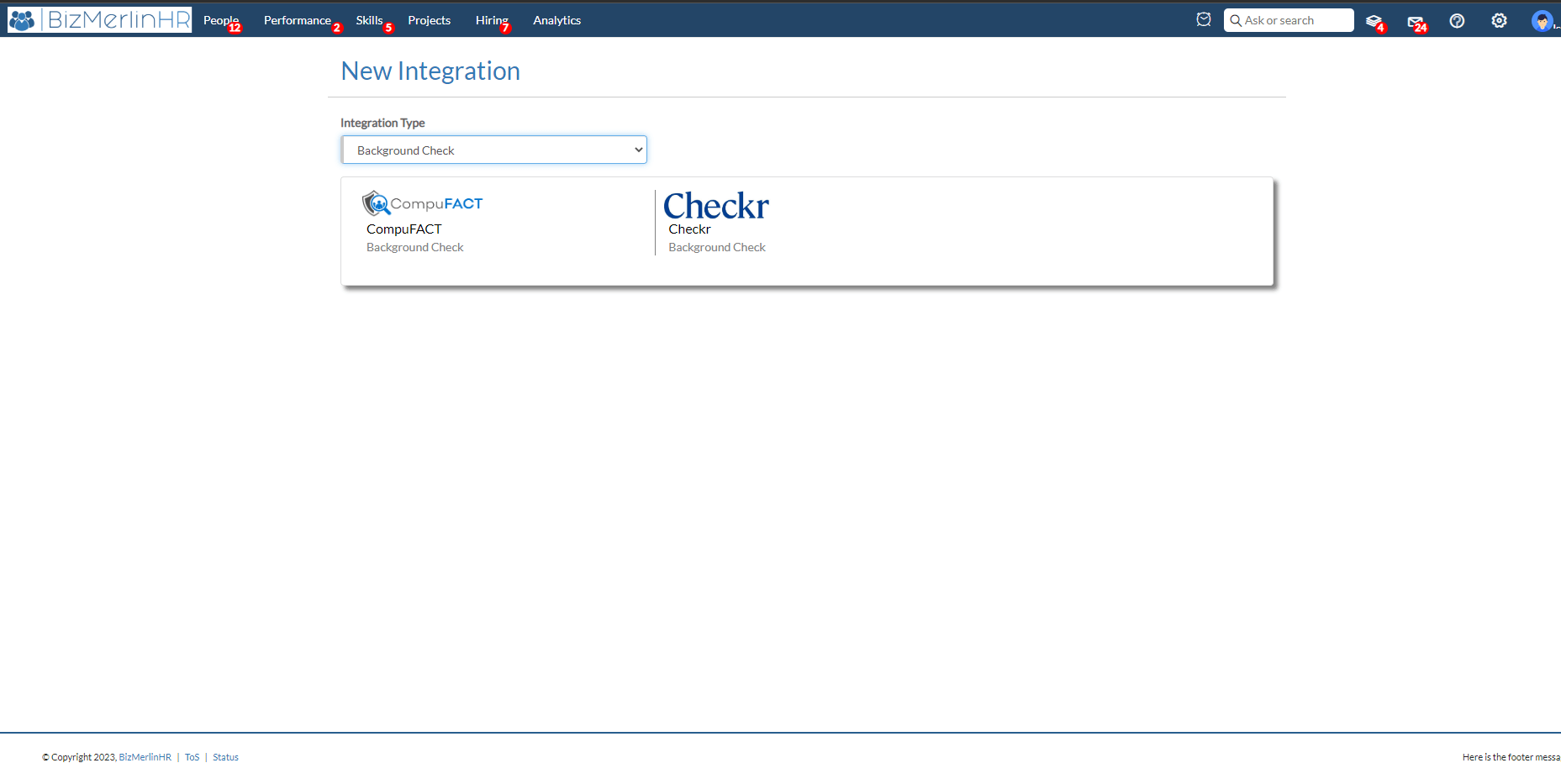
Task: Open the Skills menu
Action: pos(369,20)
